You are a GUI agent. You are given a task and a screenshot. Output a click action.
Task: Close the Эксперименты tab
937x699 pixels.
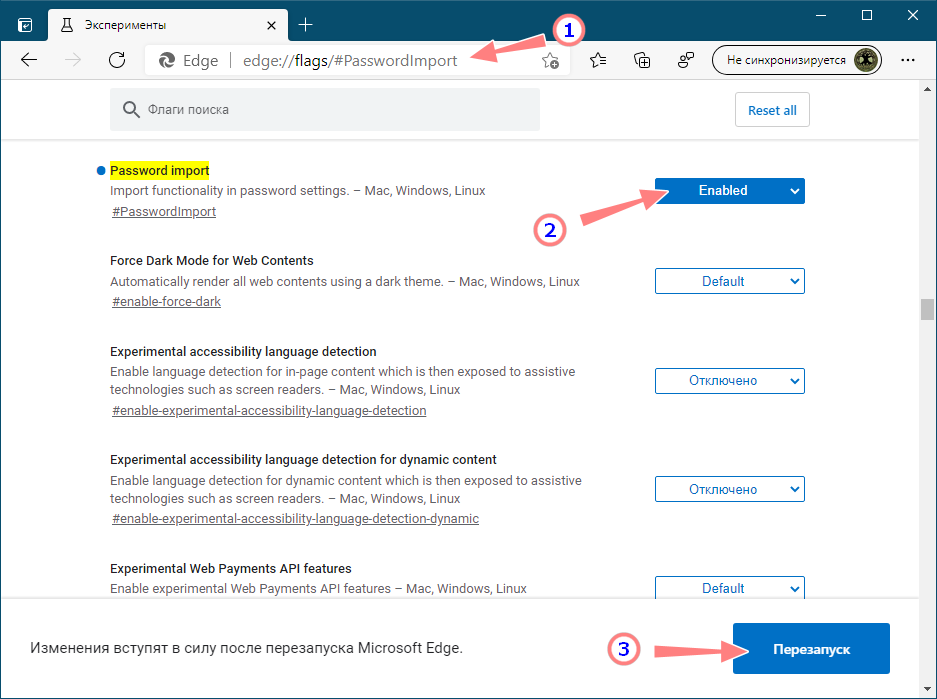coord(271,25)
